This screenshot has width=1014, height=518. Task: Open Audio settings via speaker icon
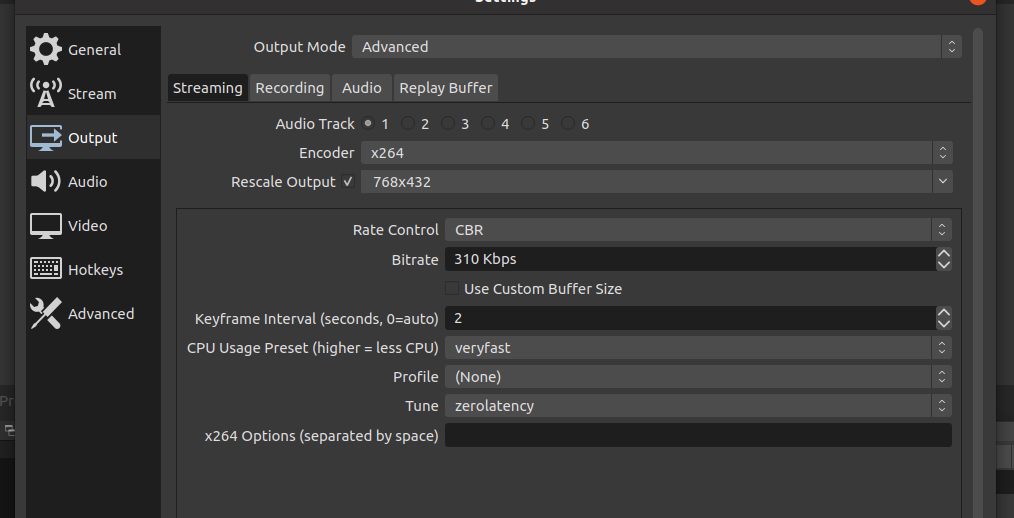tap(46, 181)
